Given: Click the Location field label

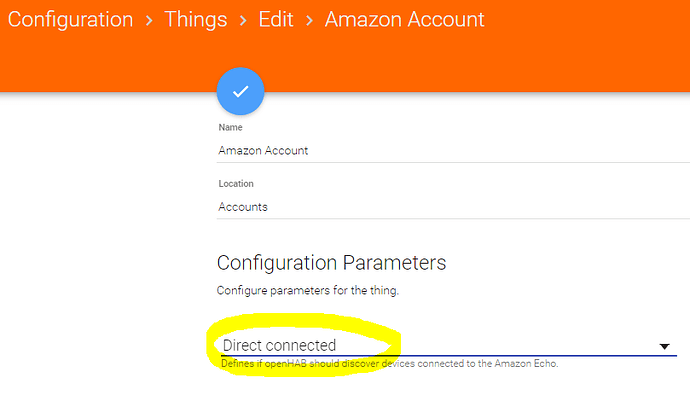Looking at the screenshot, I should [236, 184].
